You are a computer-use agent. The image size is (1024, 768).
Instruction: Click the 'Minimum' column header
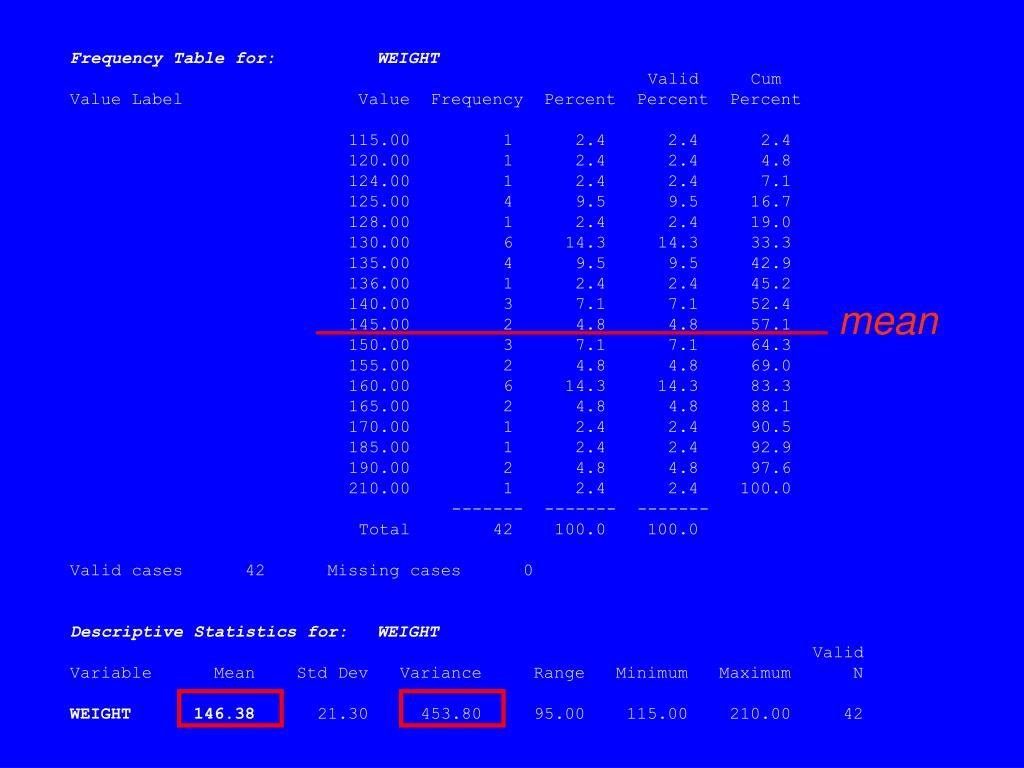tap(652, 673)
